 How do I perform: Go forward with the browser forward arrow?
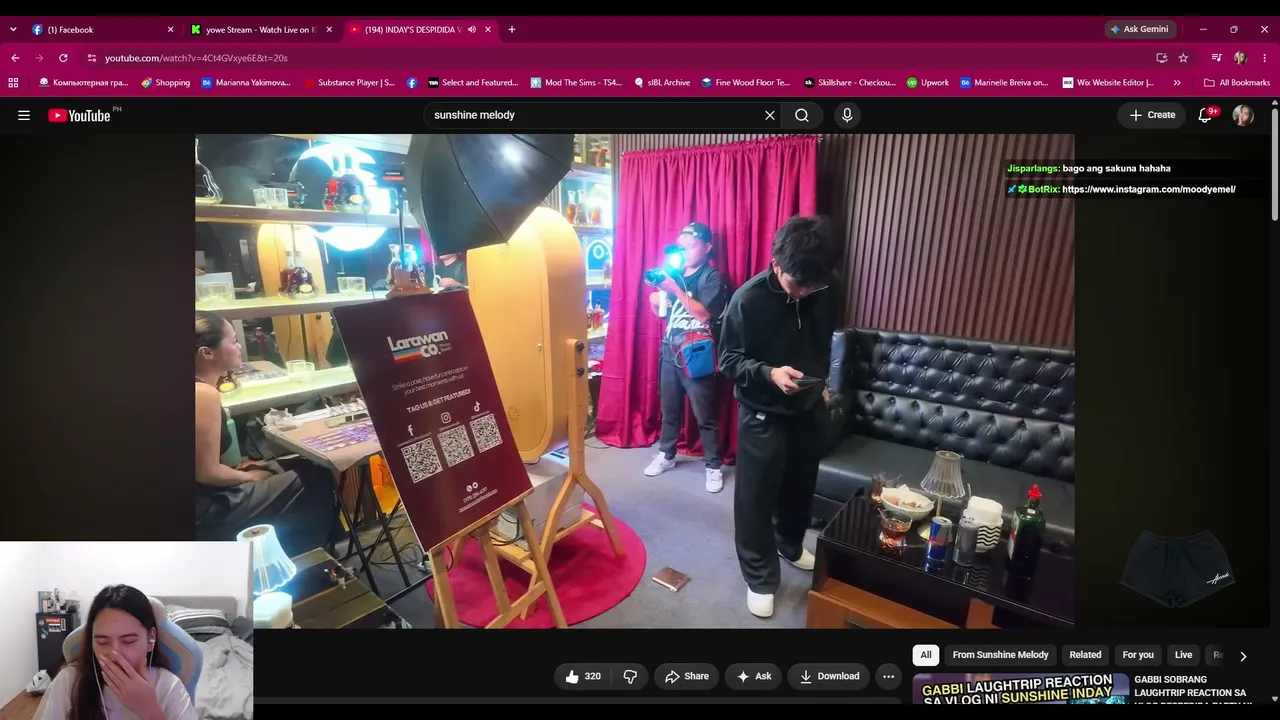tap(39, 58)
